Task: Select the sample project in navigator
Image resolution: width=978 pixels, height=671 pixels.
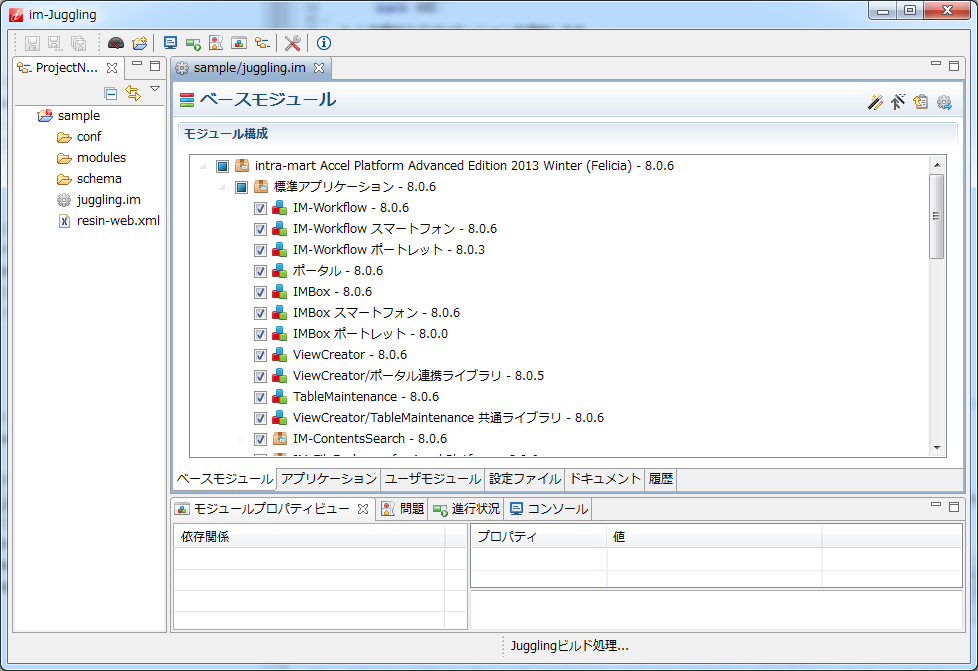Action: [79, 116]
